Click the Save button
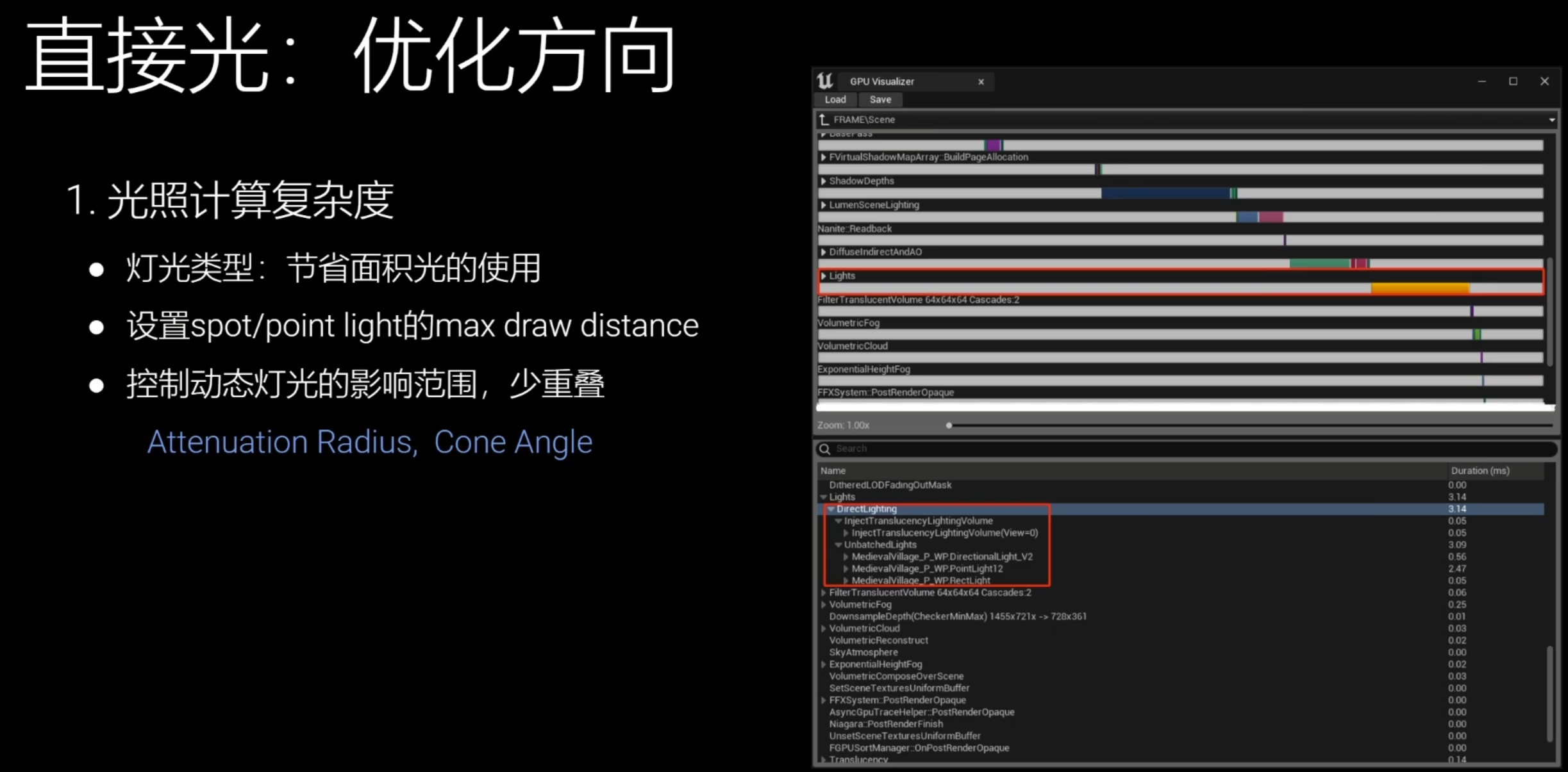Screen dimensions: 1568x772 point(880,99)
